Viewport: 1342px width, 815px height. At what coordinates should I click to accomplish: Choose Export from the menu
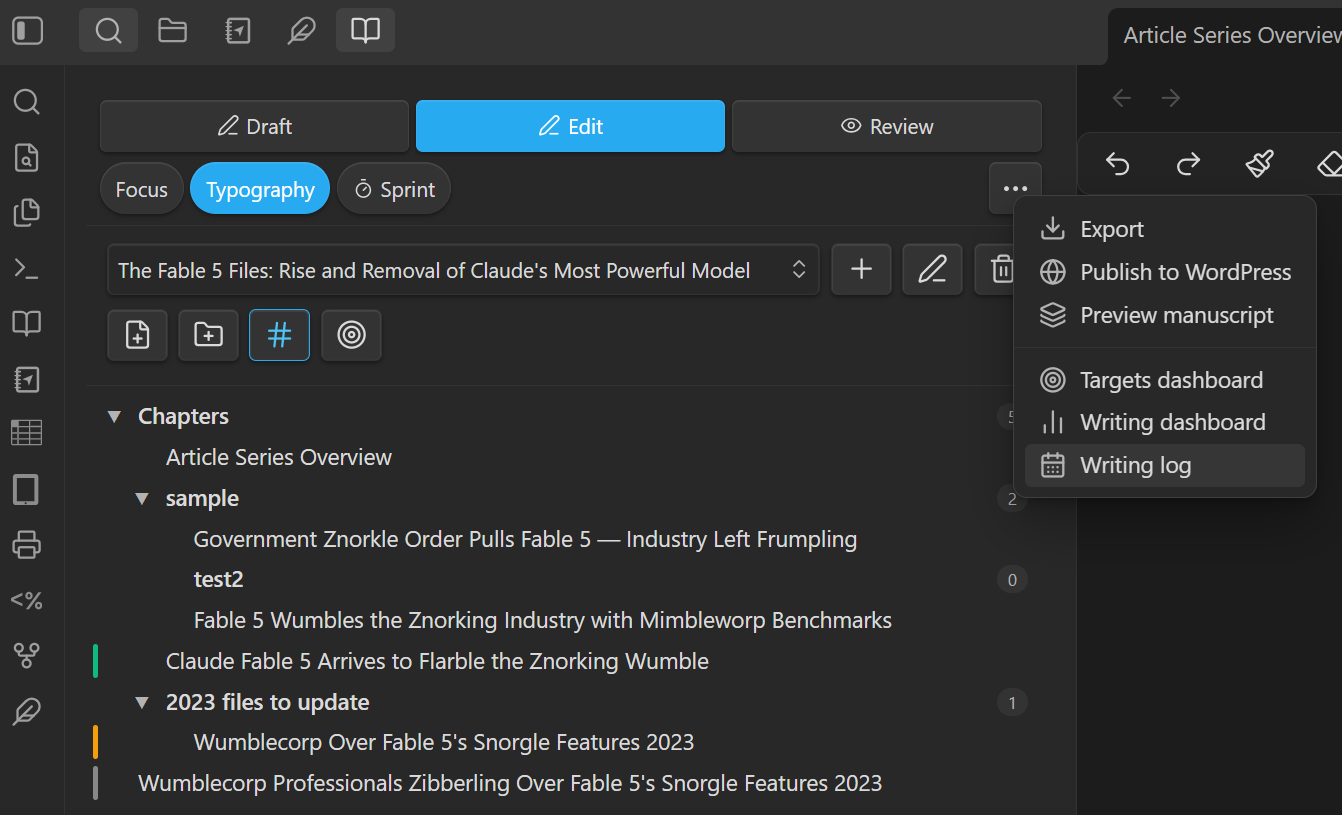pyautogui.click(x=1164, y=229)
